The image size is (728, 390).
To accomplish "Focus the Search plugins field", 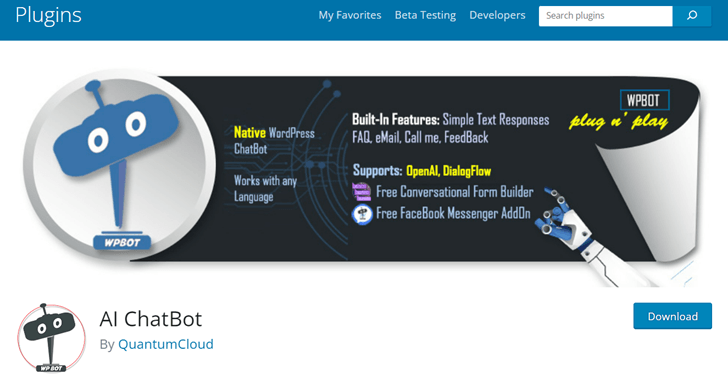I will coord(605,16).
